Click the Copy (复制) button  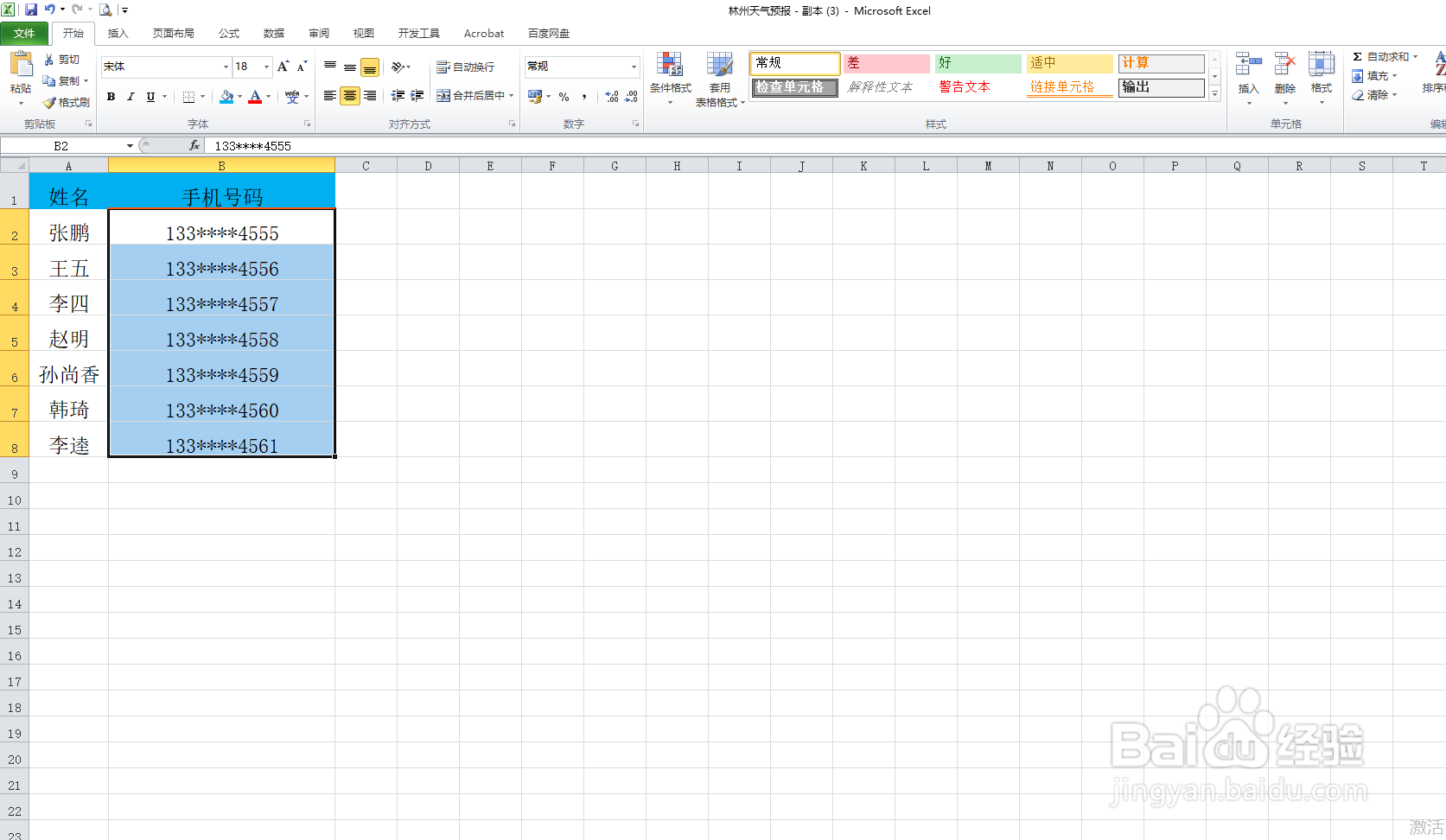61,80
